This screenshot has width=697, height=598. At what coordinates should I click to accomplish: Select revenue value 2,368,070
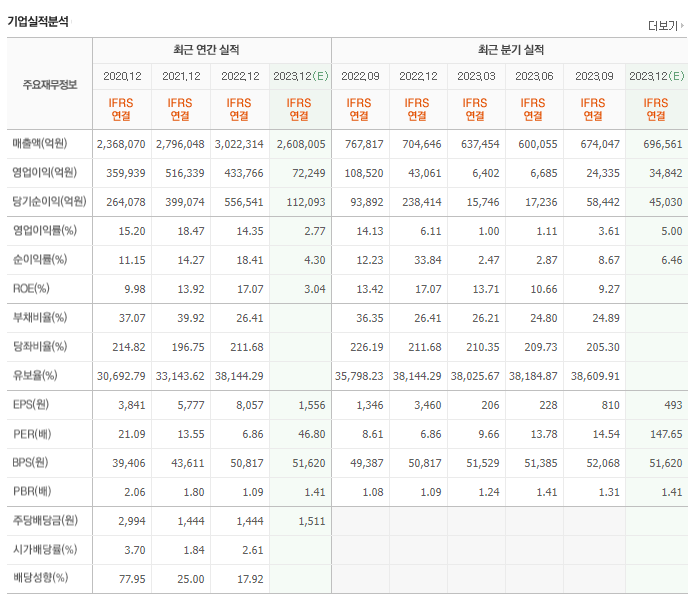tap(121, 144)
